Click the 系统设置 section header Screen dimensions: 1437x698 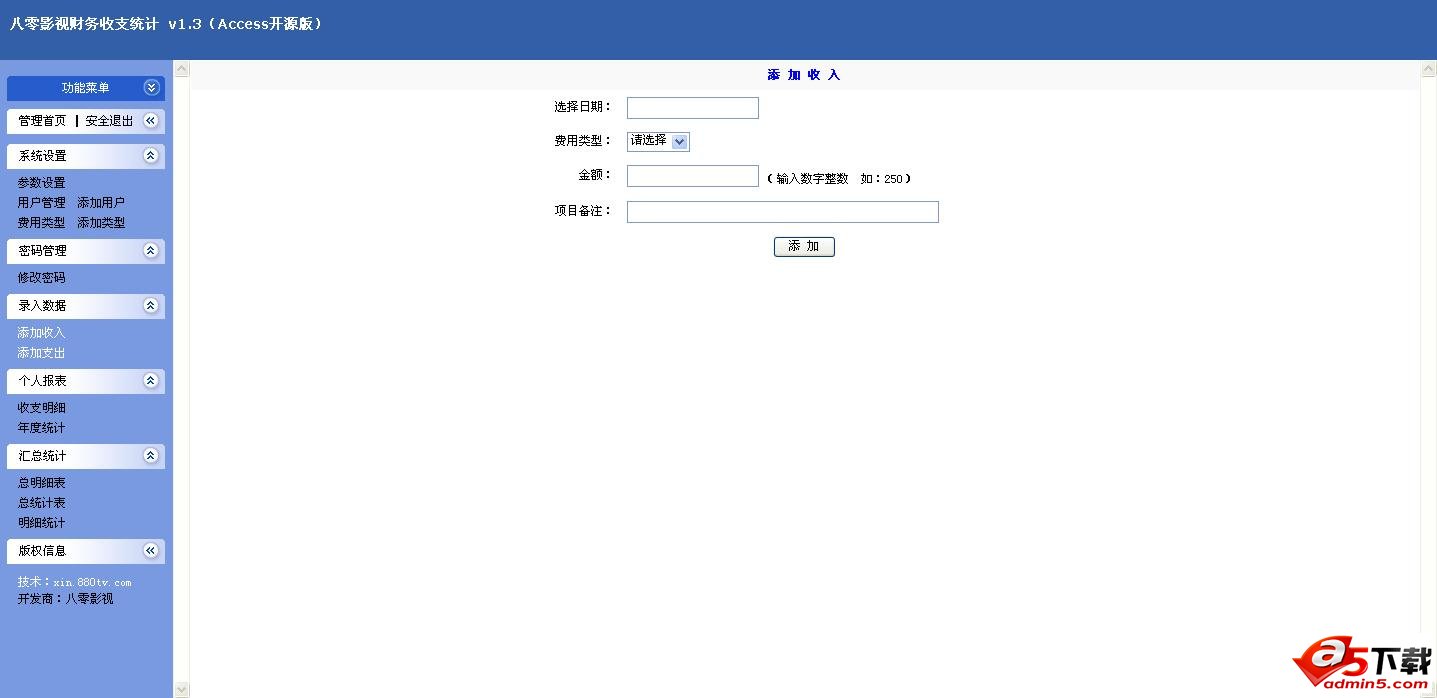tap(86, 156)
